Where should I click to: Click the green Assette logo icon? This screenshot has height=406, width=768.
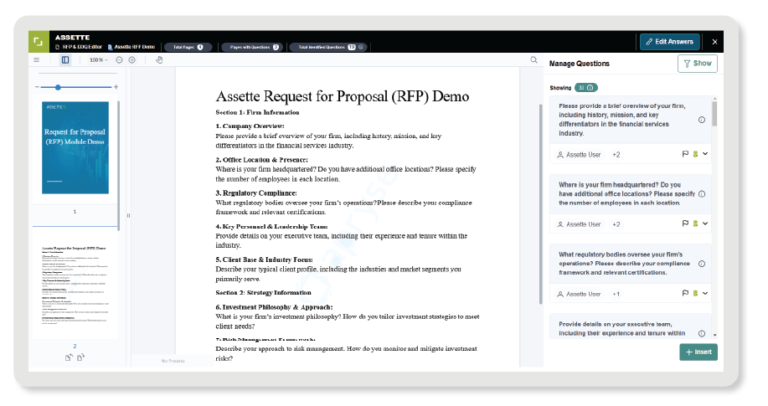[x=39, y=42]
